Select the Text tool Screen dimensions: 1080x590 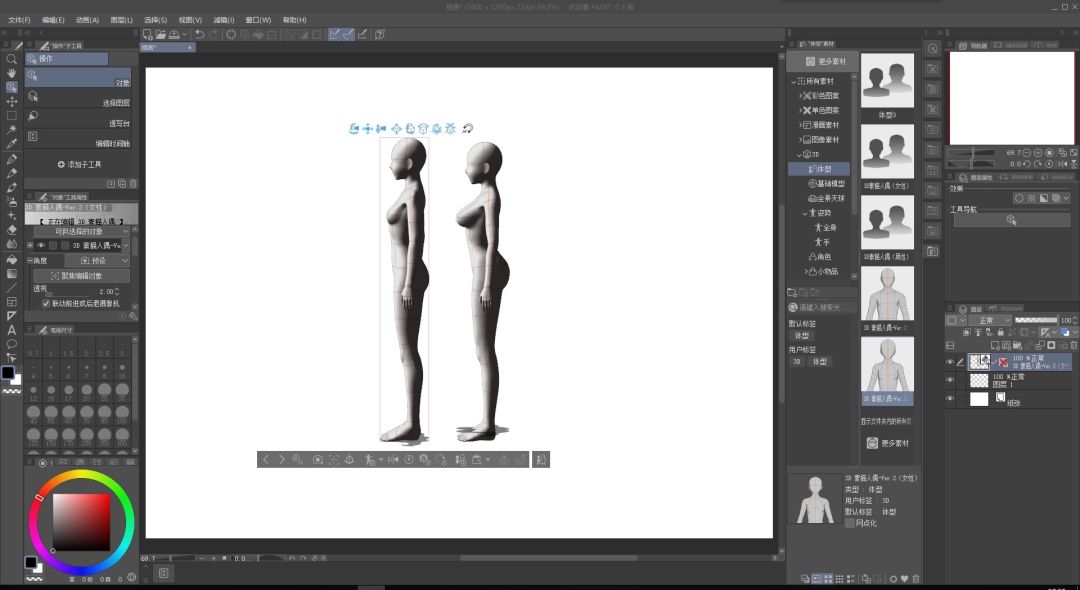click(11, 330)
